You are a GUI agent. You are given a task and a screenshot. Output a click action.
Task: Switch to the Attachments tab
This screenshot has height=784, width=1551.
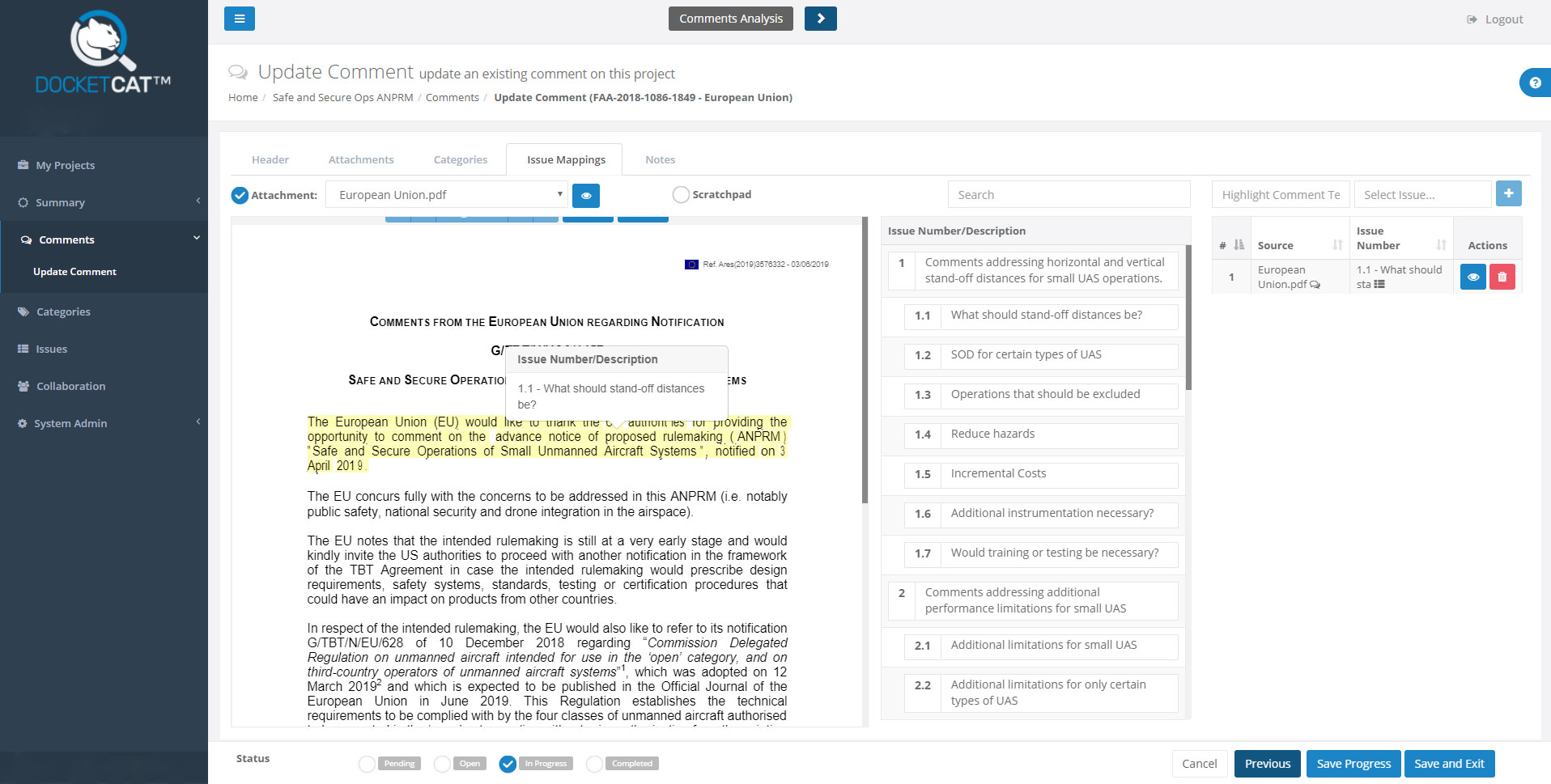point(361,159)
